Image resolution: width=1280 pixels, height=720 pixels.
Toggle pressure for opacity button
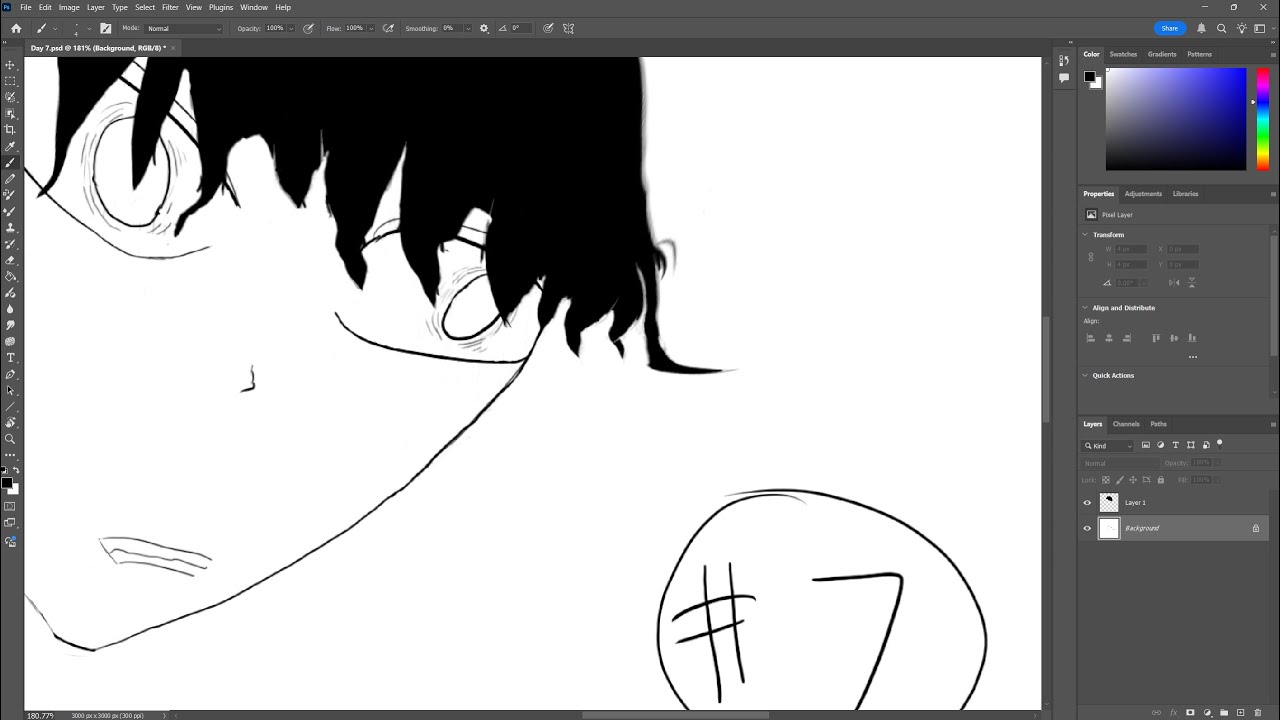coord(307,28)
